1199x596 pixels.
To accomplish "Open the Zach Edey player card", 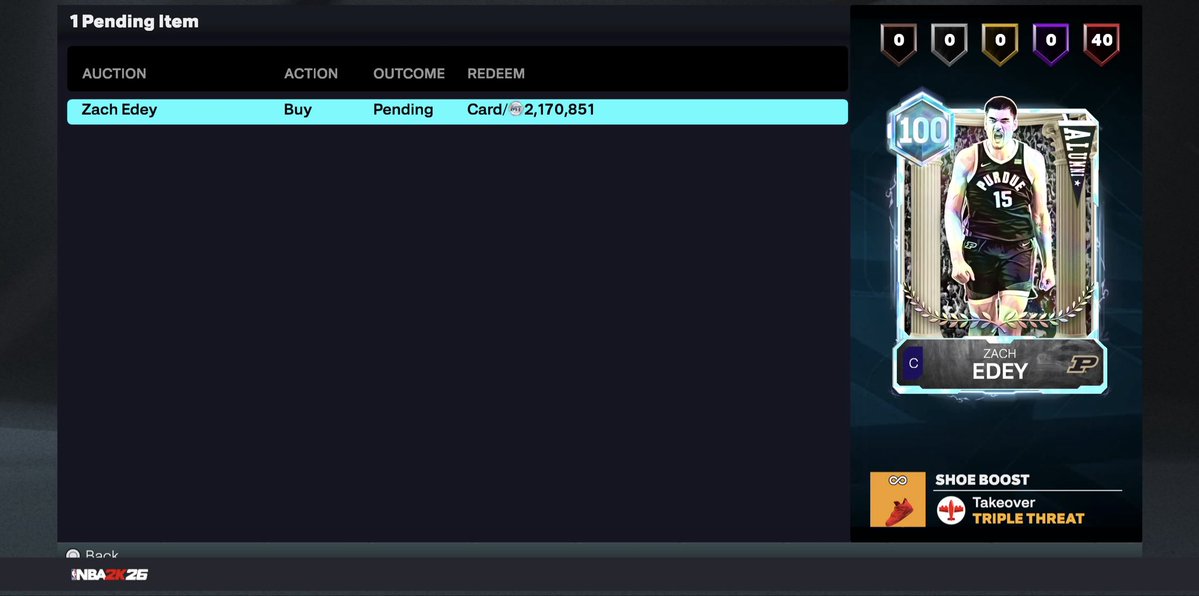I will (999, 243).
